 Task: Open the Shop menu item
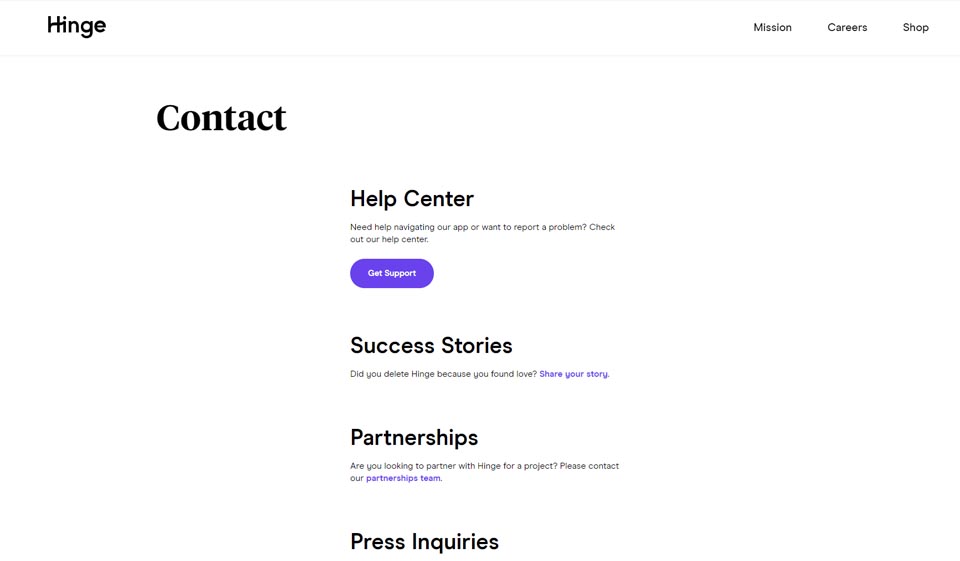tap(915, 28)
